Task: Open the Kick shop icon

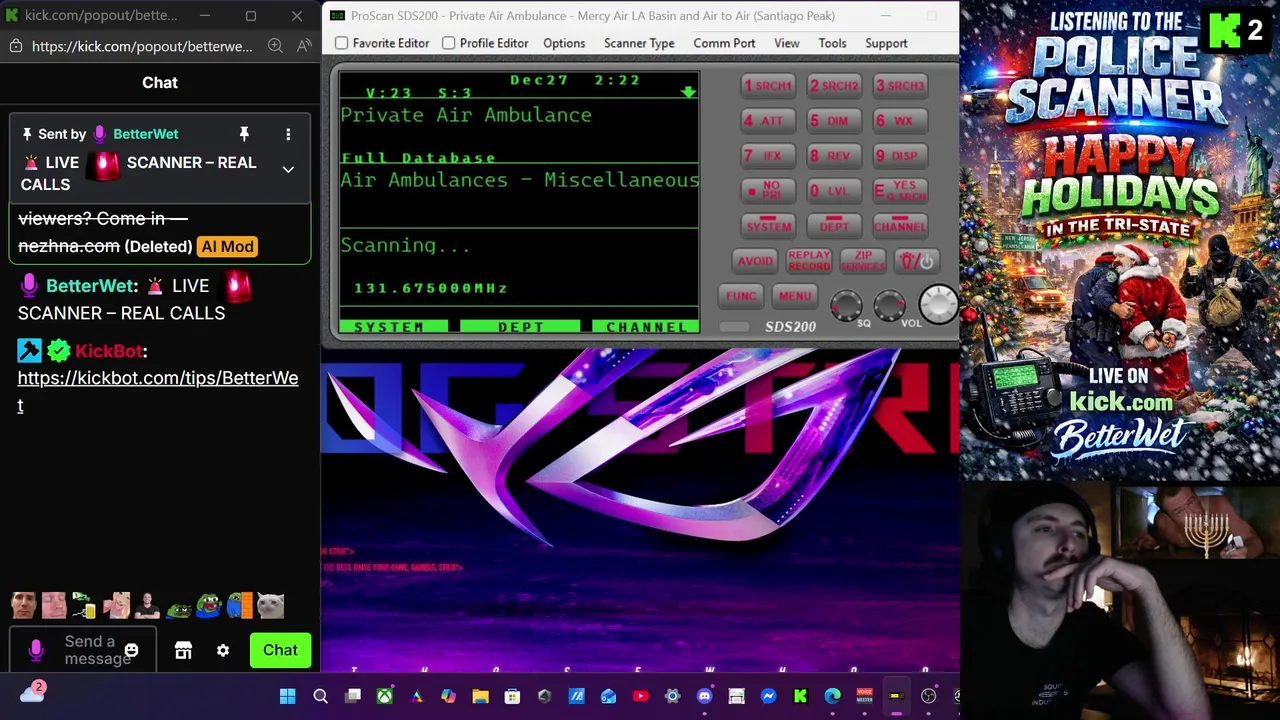Action: click(x=183, y=651)
